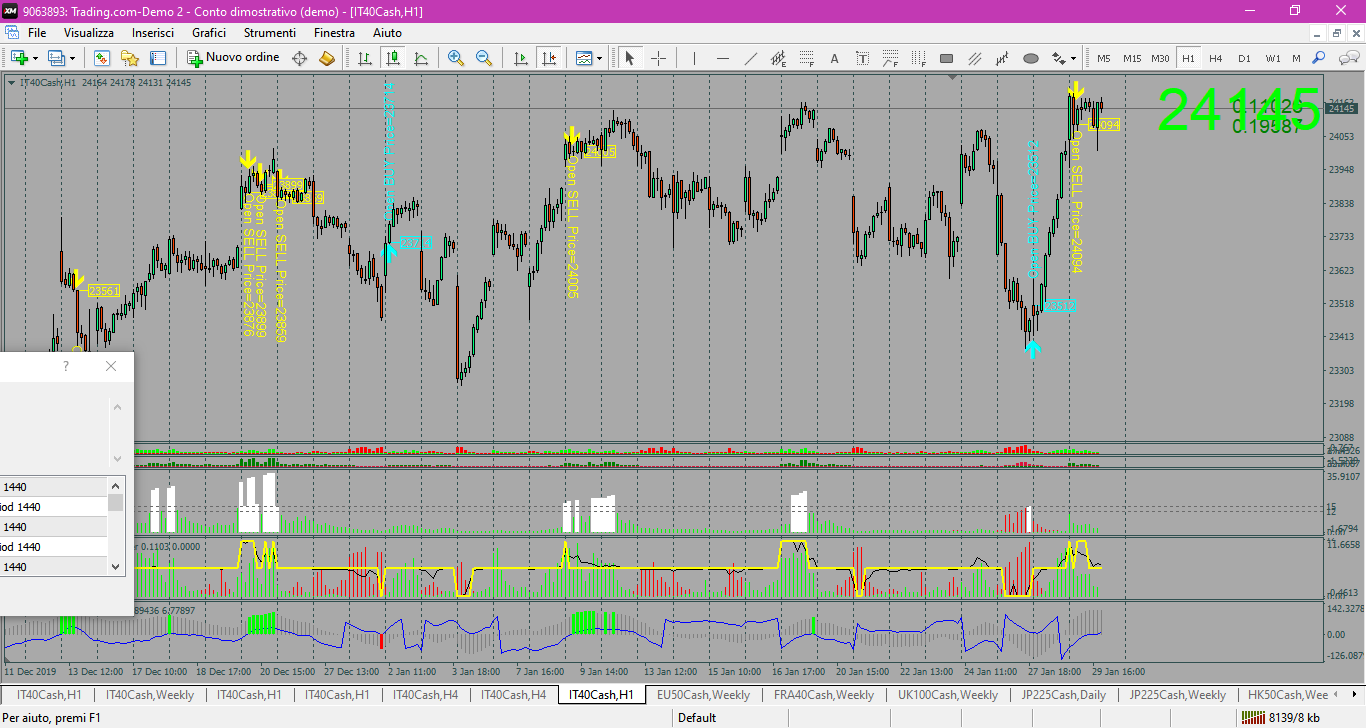1366x728 pixels.
Task: Click the dialog help question mark
Action: click(x=66, y=366)
